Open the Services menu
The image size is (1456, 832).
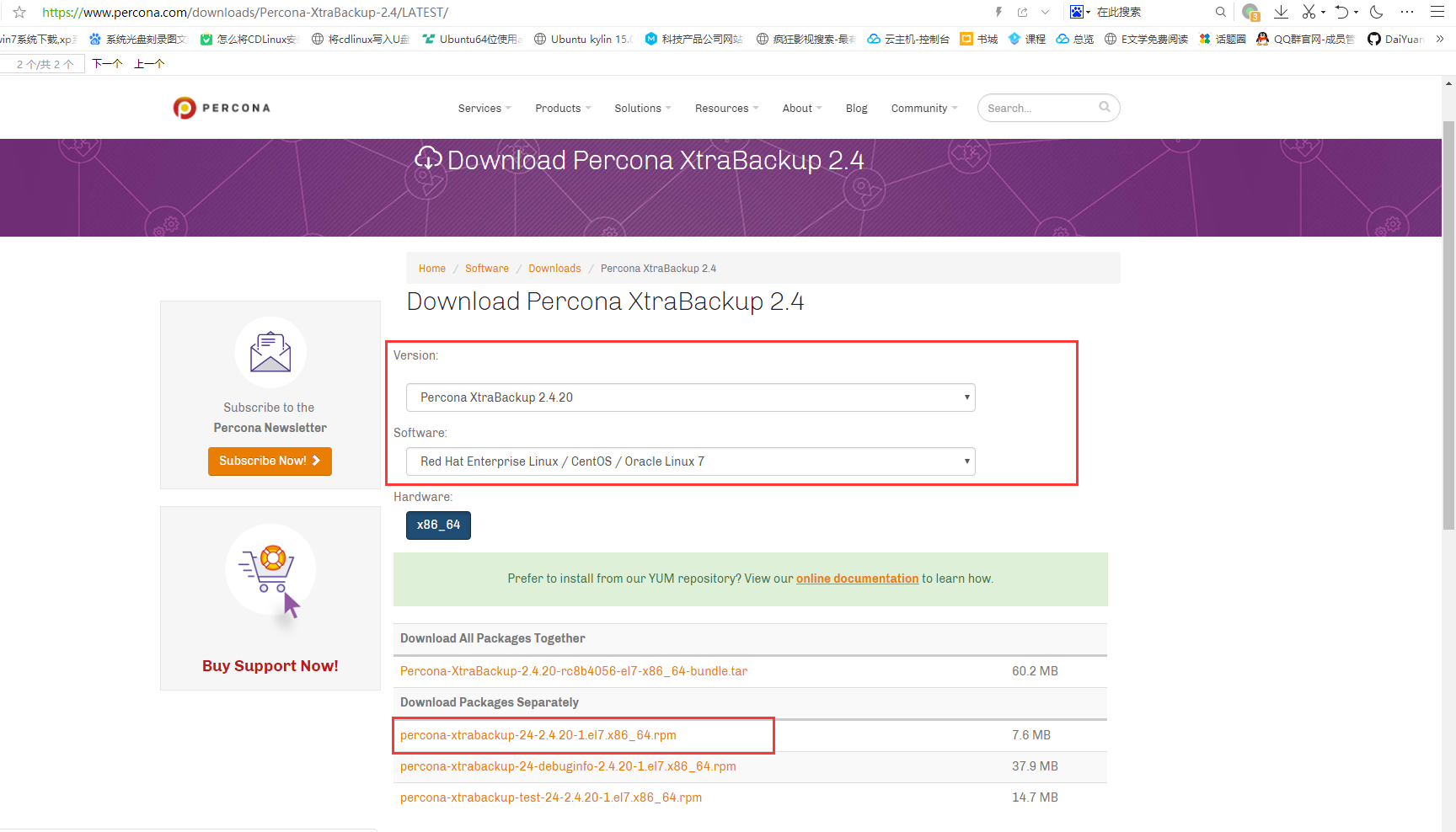[x=484, y=109]
